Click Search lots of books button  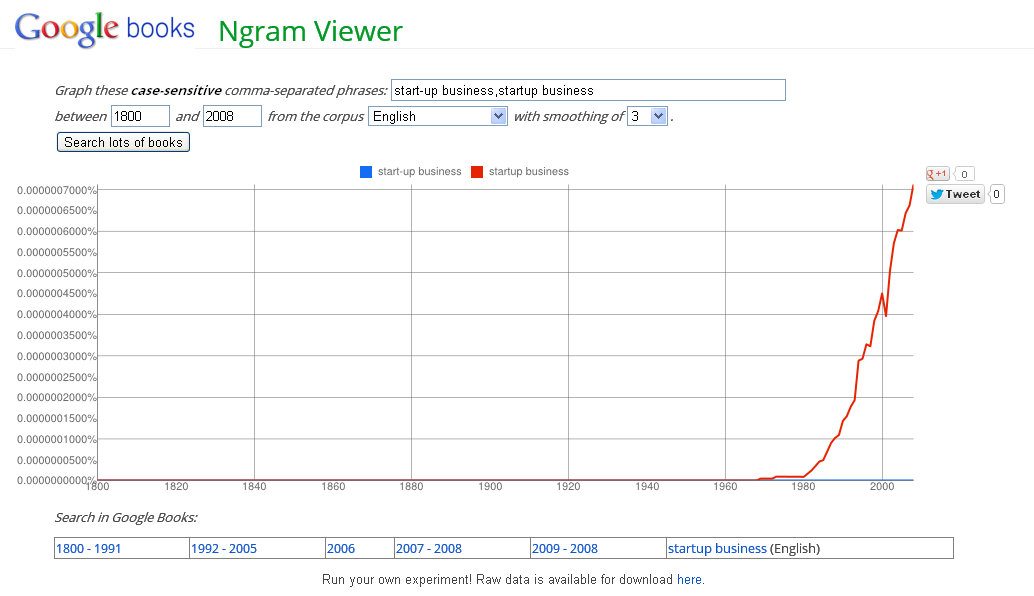(x=123, y=142)
